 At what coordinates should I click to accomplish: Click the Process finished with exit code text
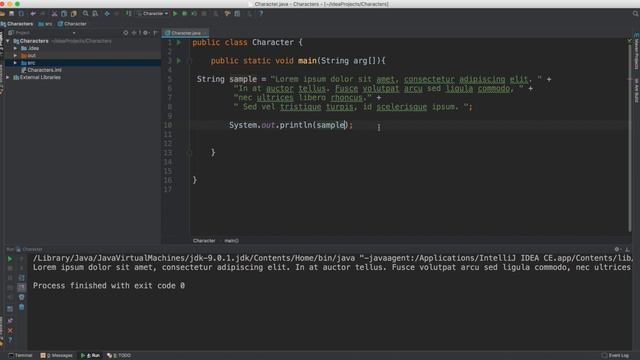pyautogui.click(x=109, y=286)
